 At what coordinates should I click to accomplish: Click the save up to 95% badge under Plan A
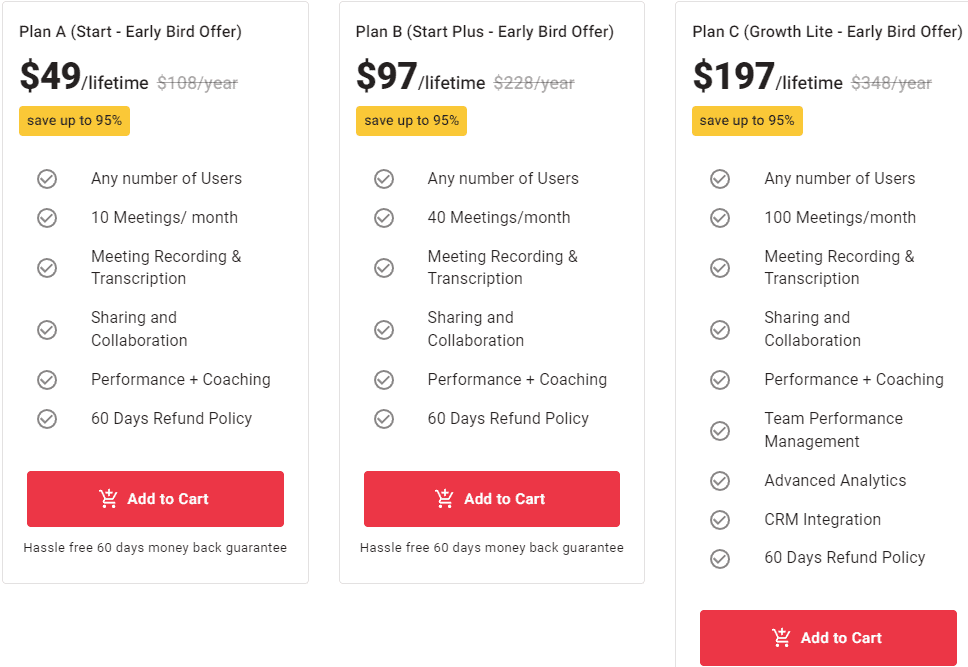74,120
